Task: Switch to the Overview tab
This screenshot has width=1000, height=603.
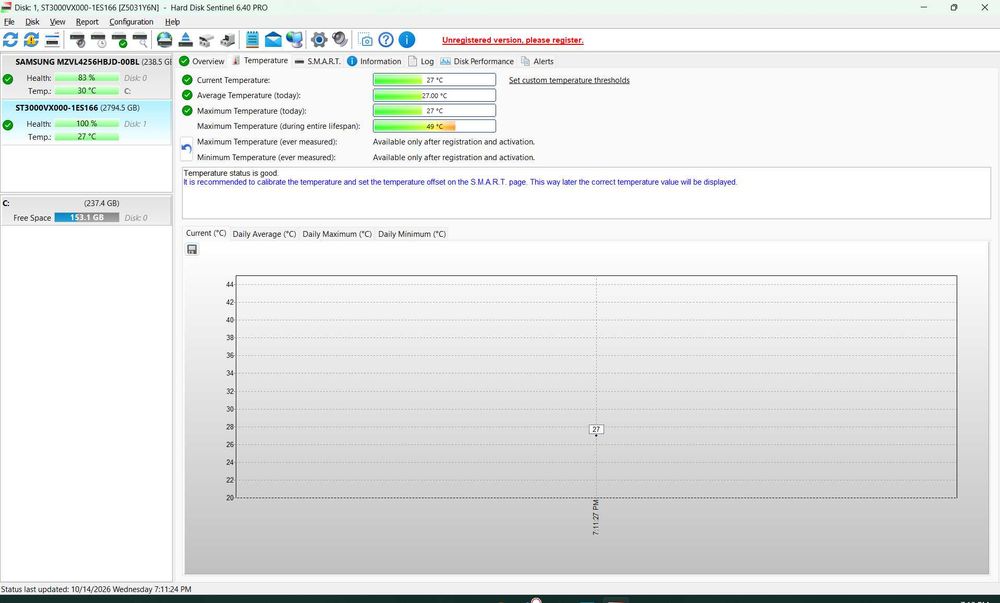Action: (x=202, y=61)
